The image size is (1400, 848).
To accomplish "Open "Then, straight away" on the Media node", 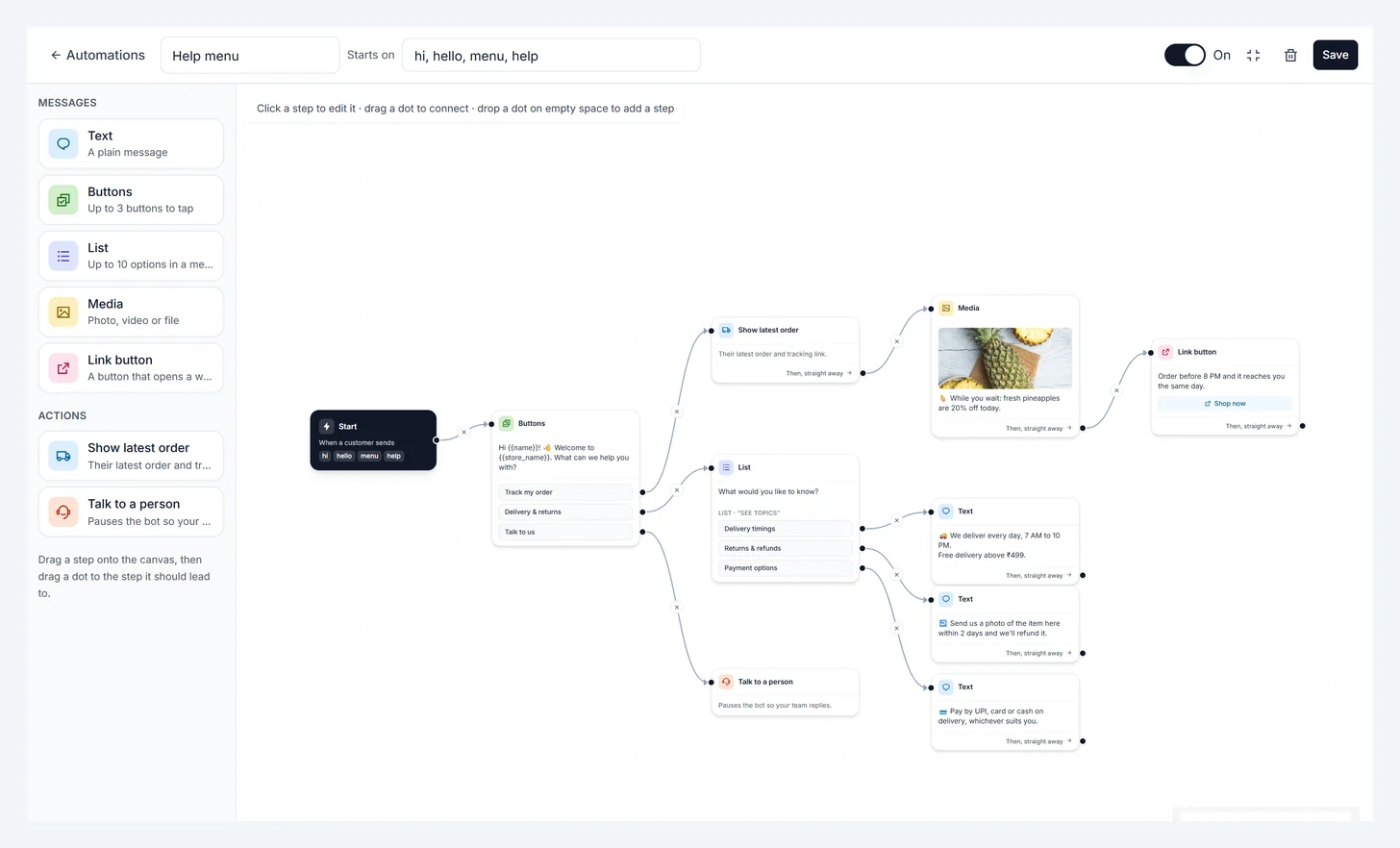I will pos(1038,428).
